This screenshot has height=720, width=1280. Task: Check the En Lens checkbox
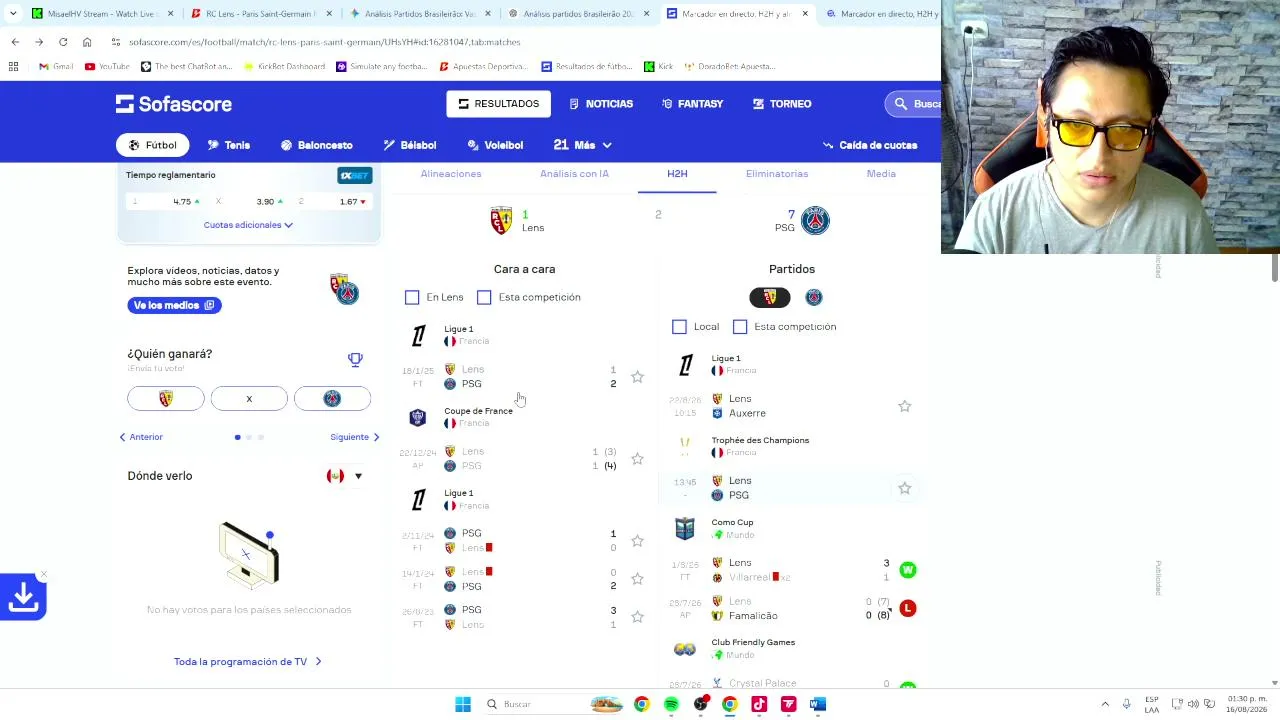tap(412, 297)
